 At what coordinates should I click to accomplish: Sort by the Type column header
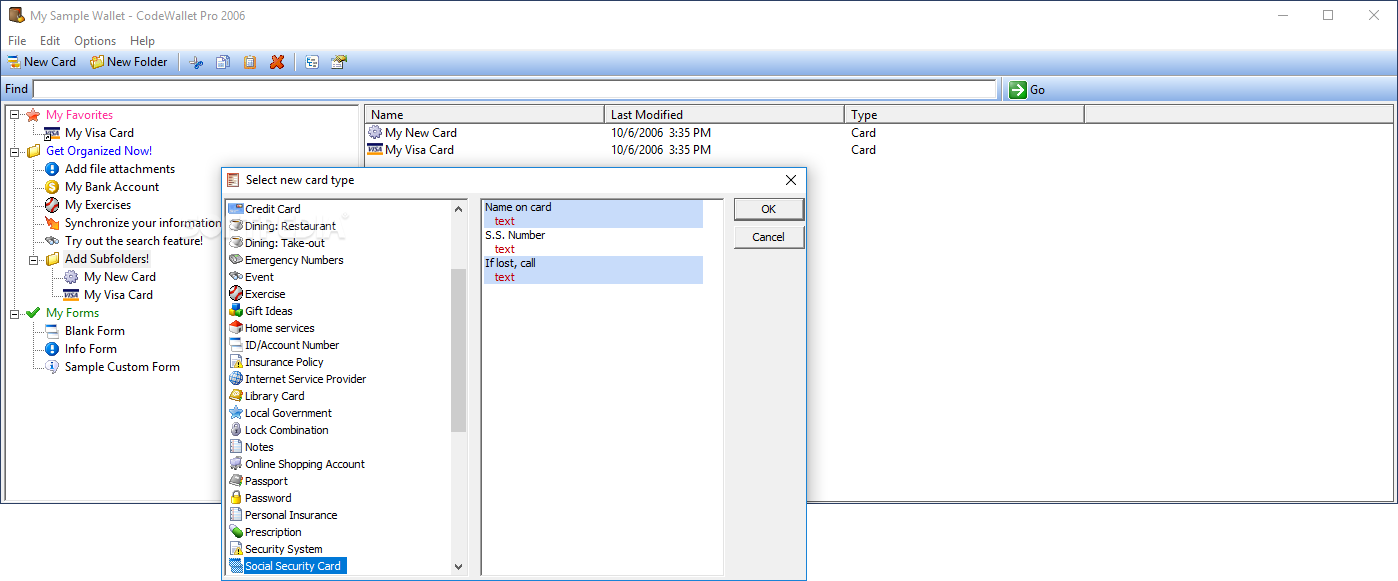(964, 115)
